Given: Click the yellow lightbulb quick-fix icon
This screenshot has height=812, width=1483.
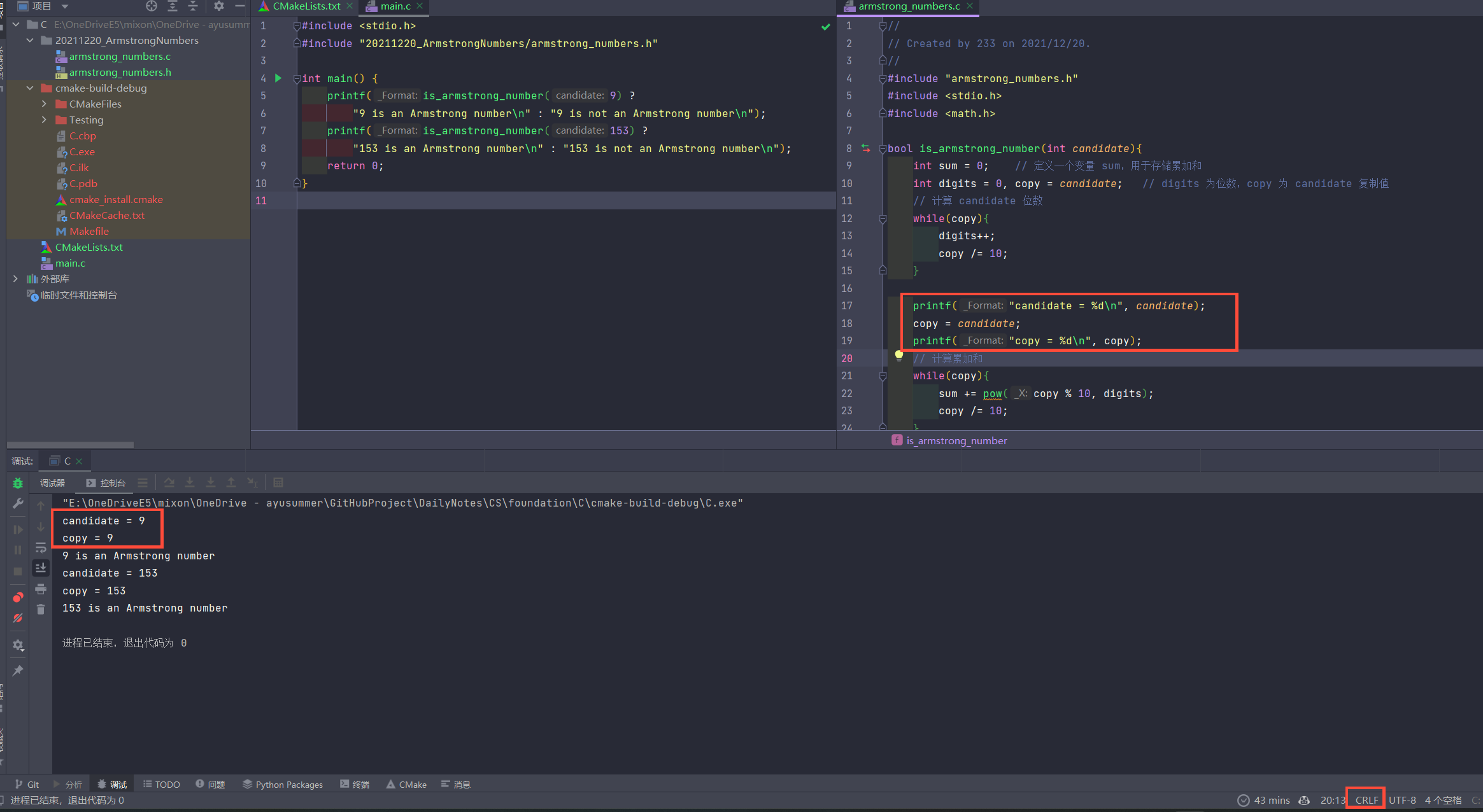Looking at the screenshot, I should [x=898, y=356].
